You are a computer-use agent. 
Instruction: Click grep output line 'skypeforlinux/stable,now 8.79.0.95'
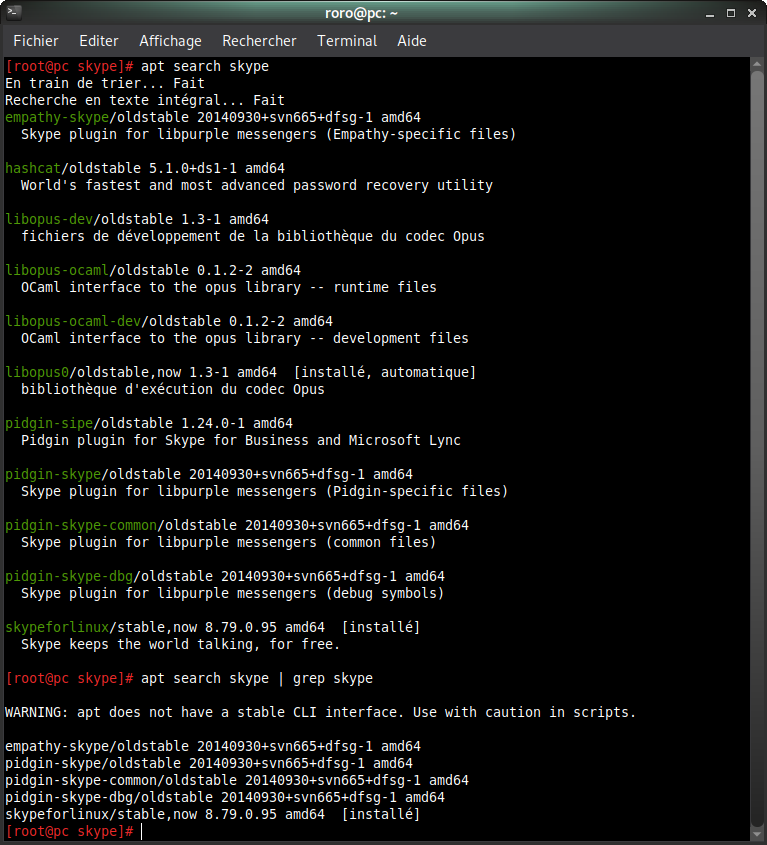pos(212,814)
